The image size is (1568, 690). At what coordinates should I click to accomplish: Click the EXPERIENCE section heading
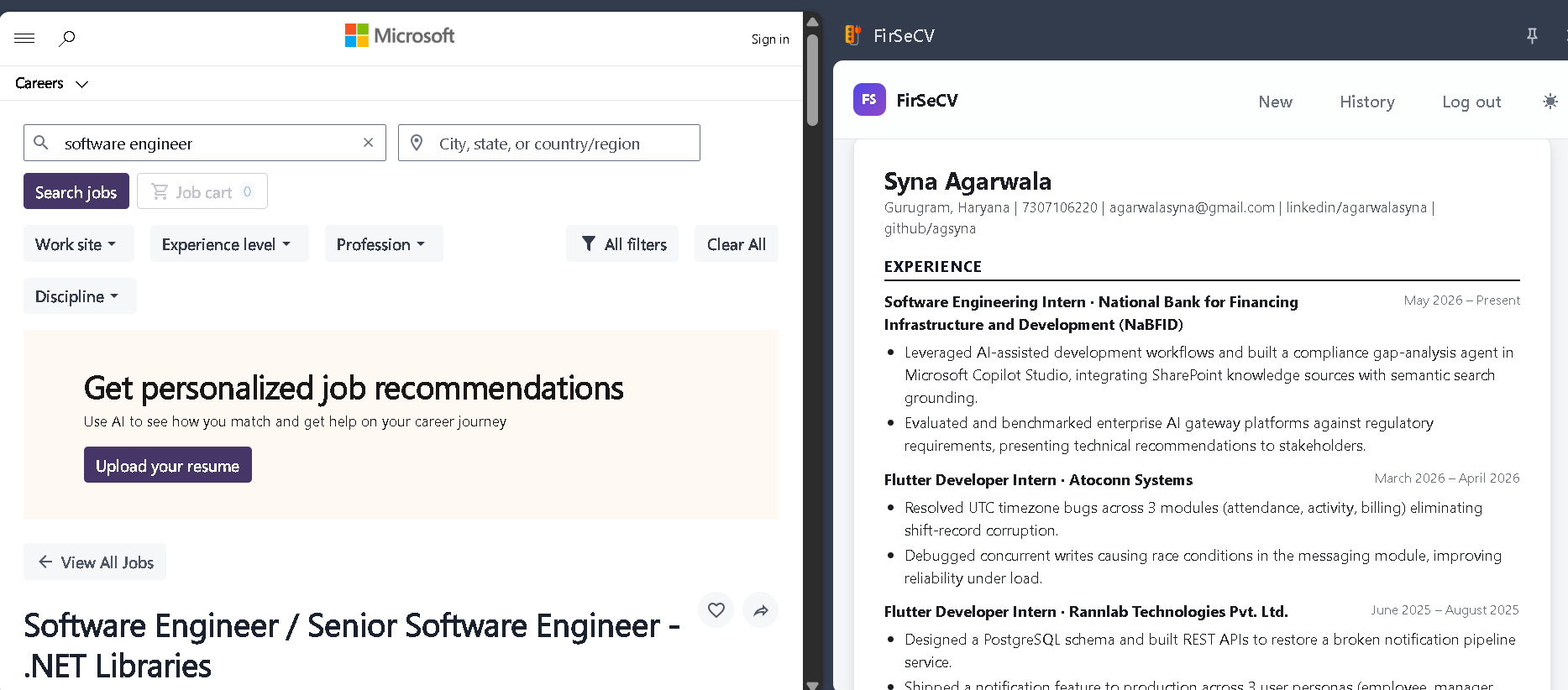pos(933,266)
